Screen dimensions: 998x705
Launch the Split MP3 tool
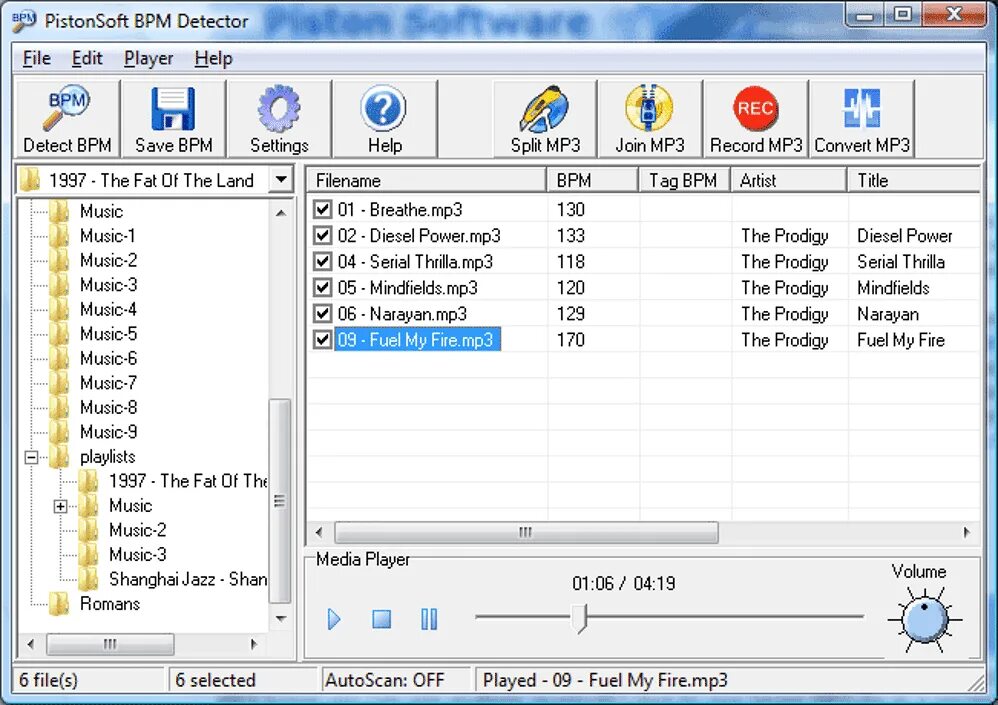click(544, 117)
